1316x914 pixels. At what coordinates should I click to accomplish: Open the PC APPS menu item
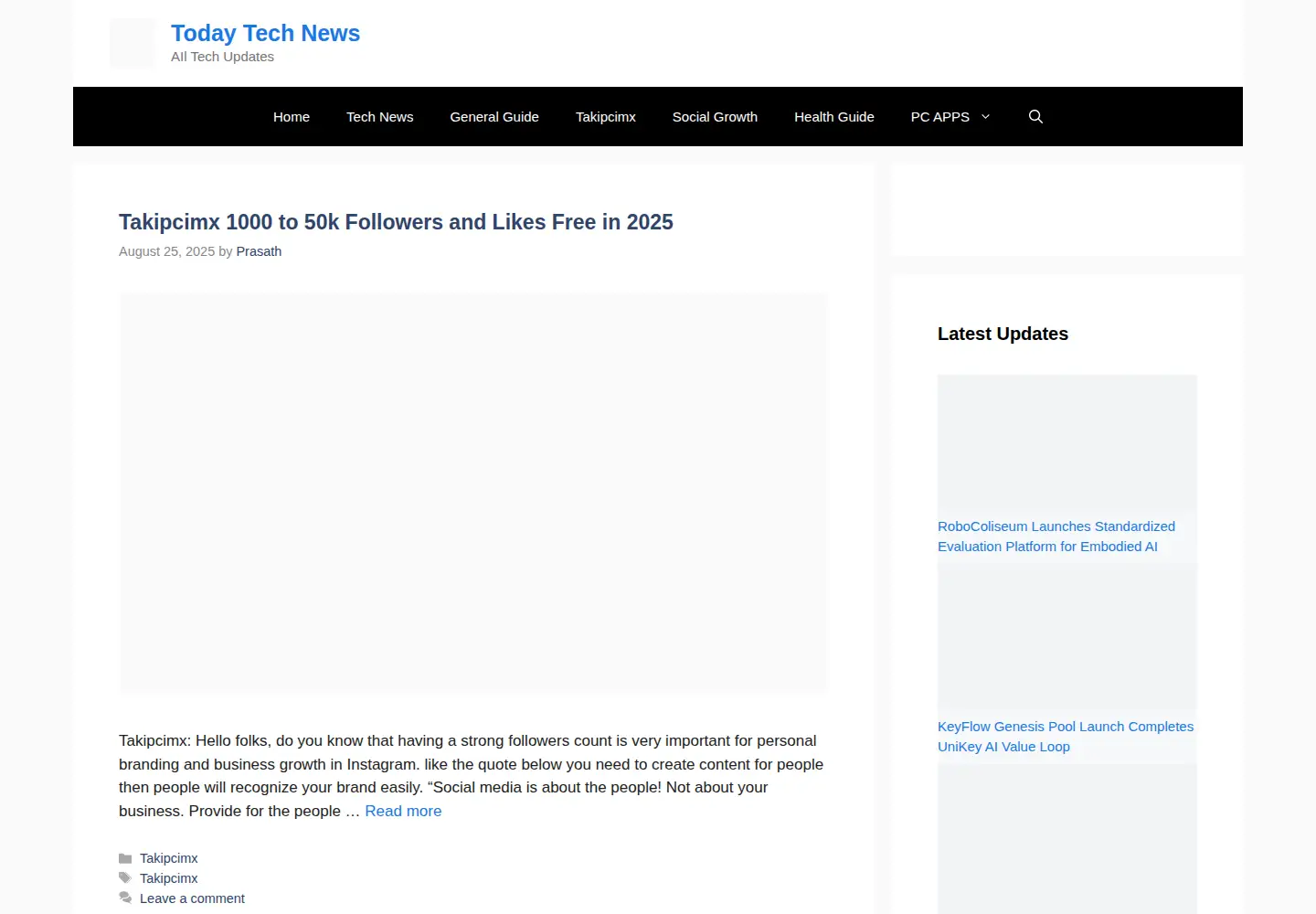939,116
